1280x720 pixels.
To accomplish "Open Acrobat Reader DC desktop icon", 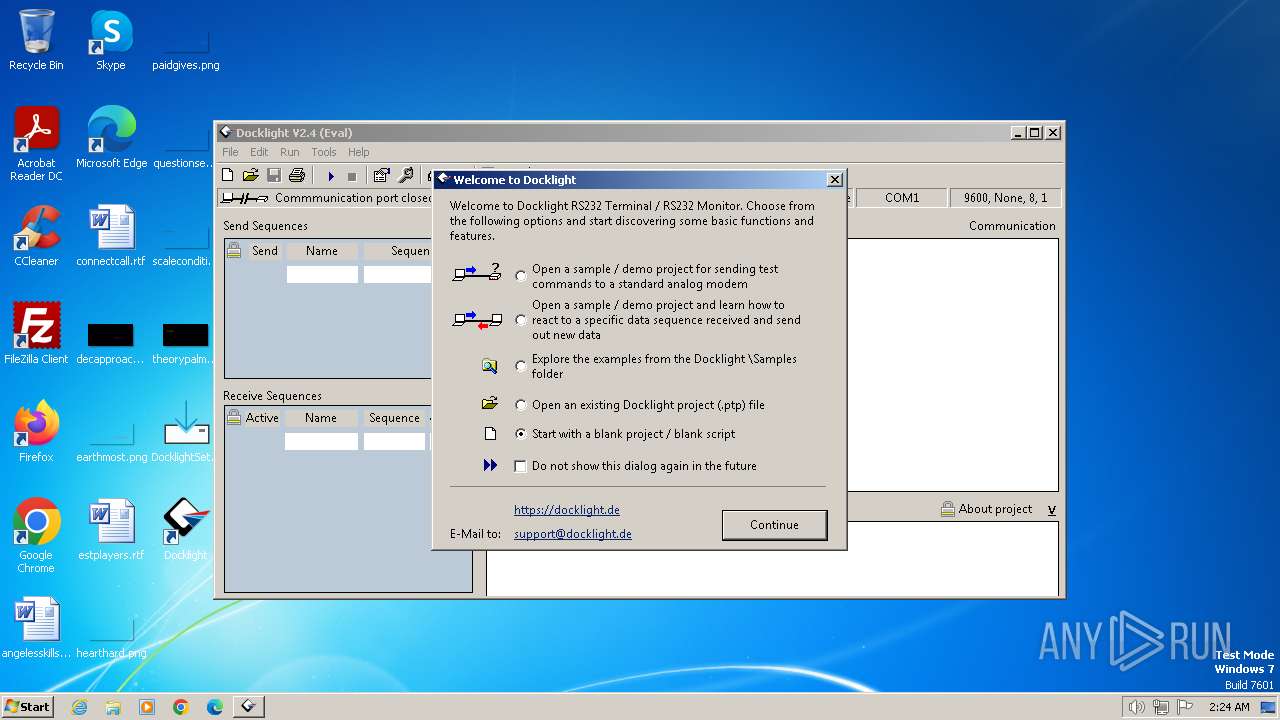I will click(x=36, y=144).
